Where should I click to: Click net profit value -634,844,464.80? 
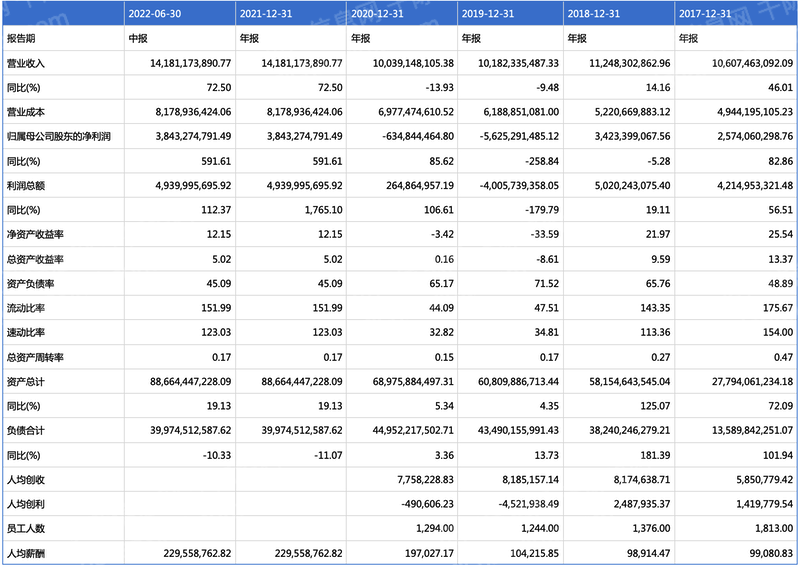418,136
